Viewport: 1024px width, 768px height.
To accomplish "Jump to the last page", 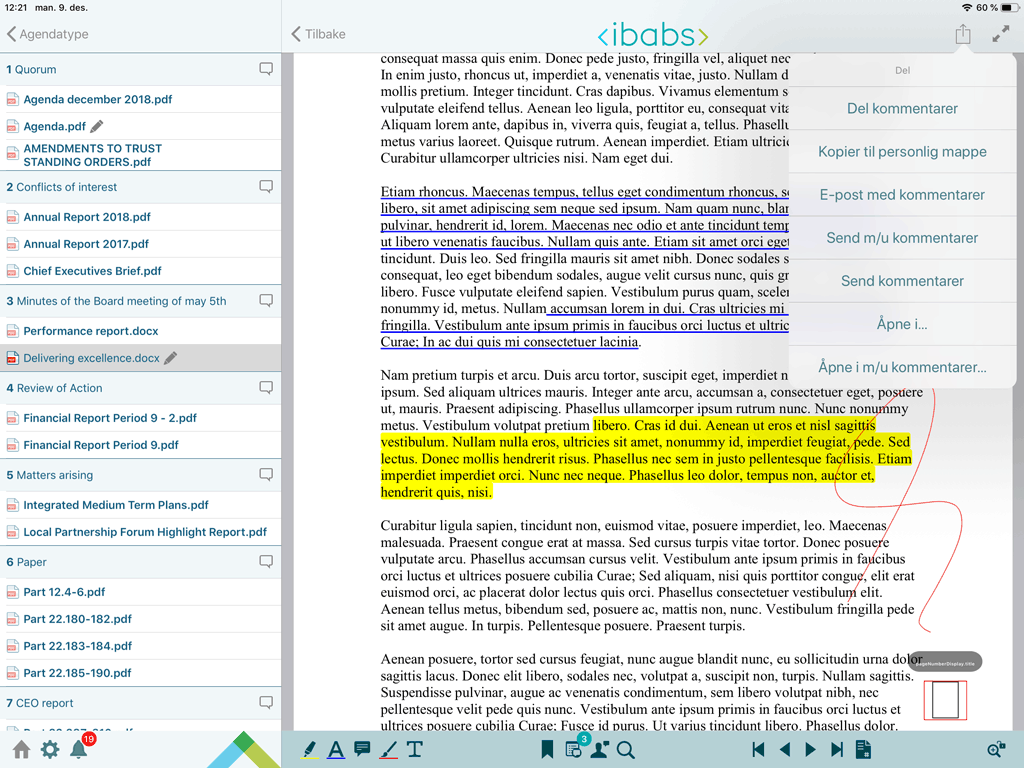I will [x=837, y=750].
